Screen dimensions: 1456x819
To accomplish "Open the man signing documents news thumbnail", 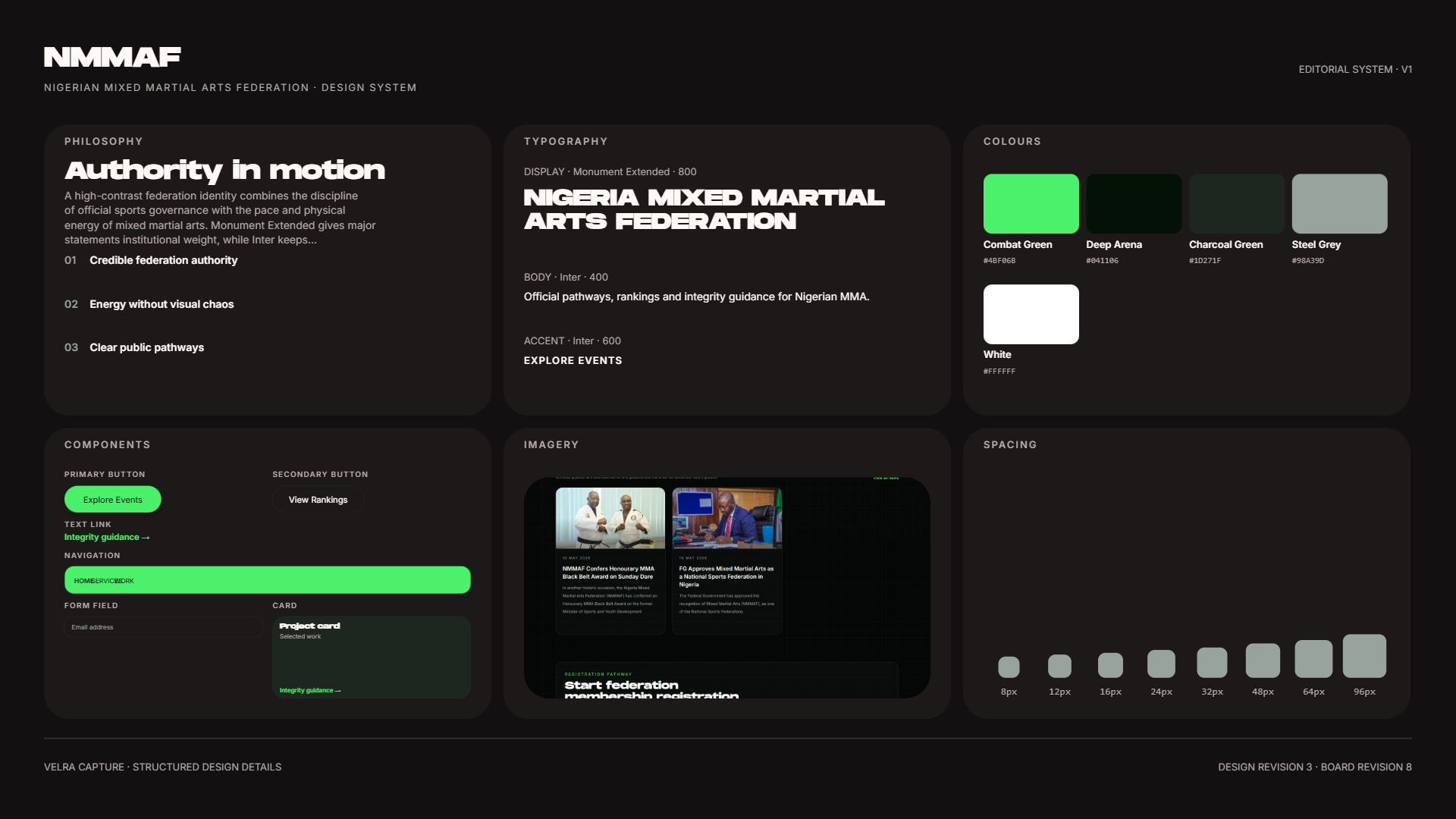I will click(727, 518).
